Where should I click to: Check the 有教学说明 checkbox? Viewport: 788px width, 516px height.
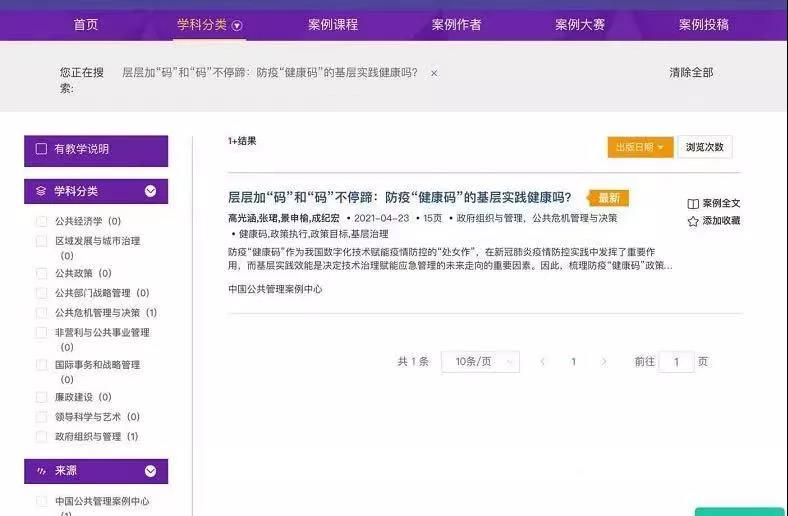[41, 149]
